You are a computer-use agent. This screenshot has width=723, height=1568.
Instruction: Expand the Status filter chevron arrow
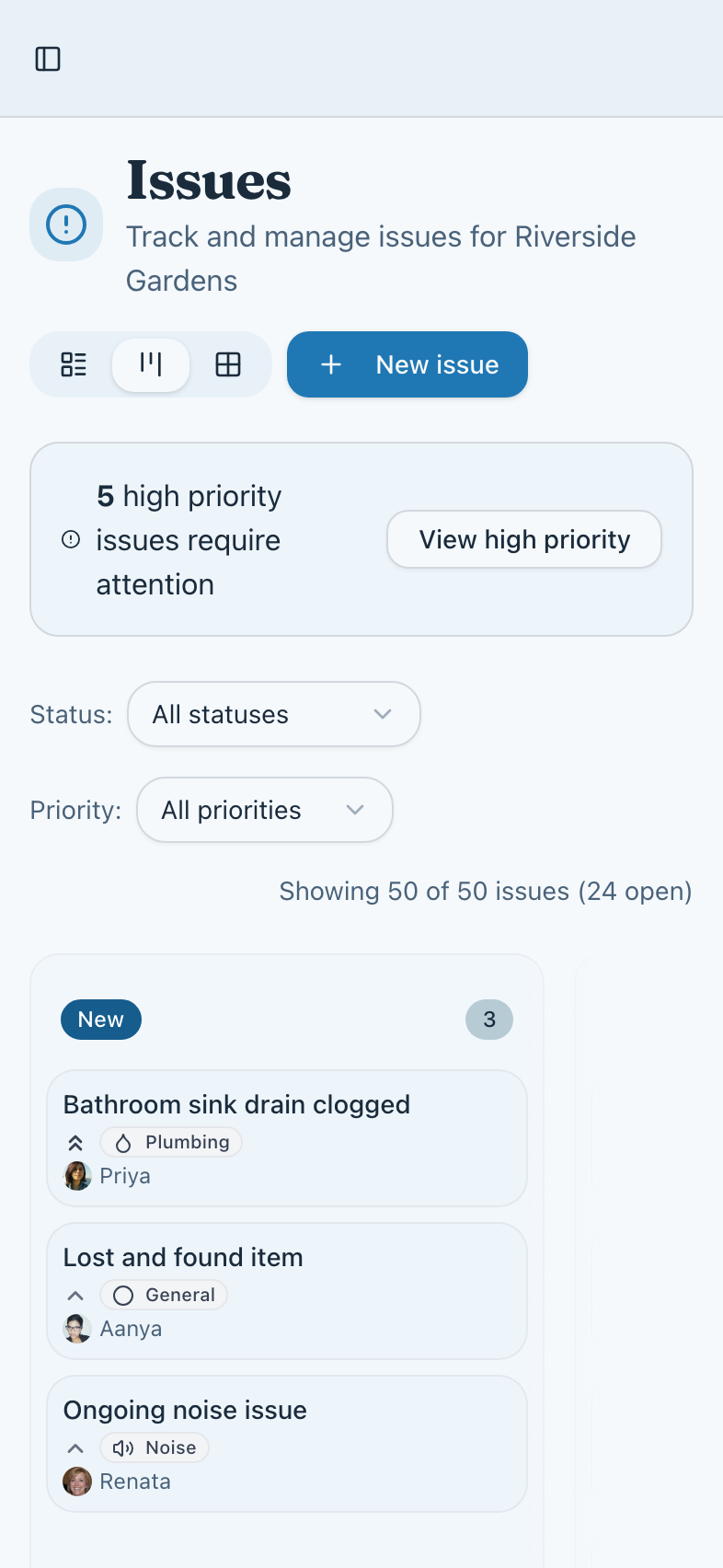384,714
